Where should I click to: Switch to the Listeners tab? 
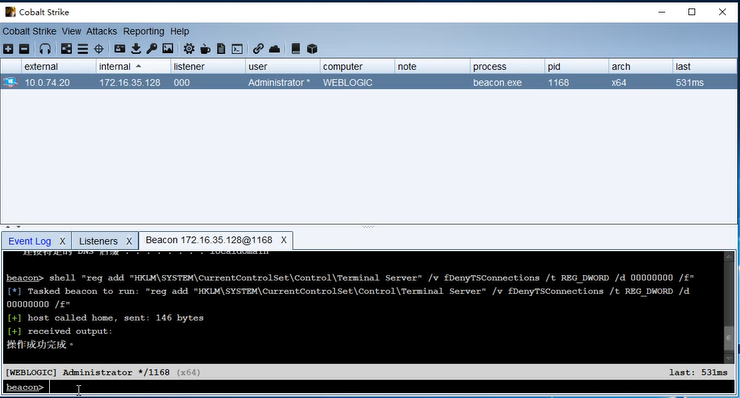point(98,241)
